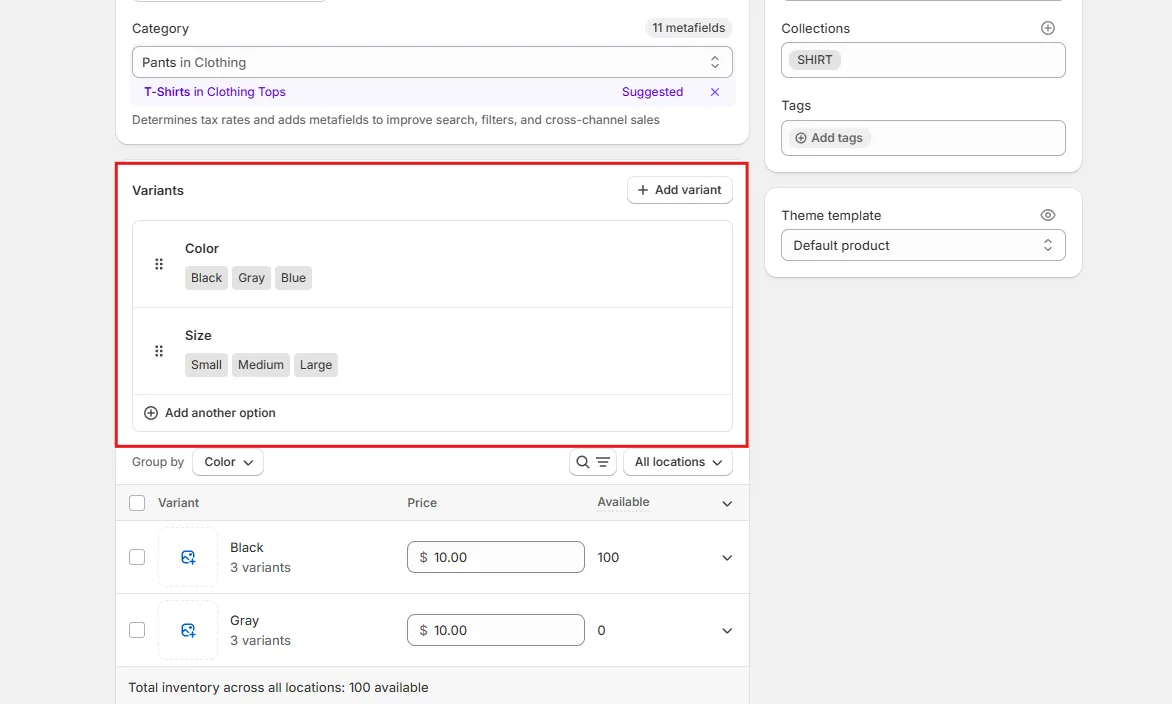
Task: Expand all variants via header chevron
Action: (727, 503)
